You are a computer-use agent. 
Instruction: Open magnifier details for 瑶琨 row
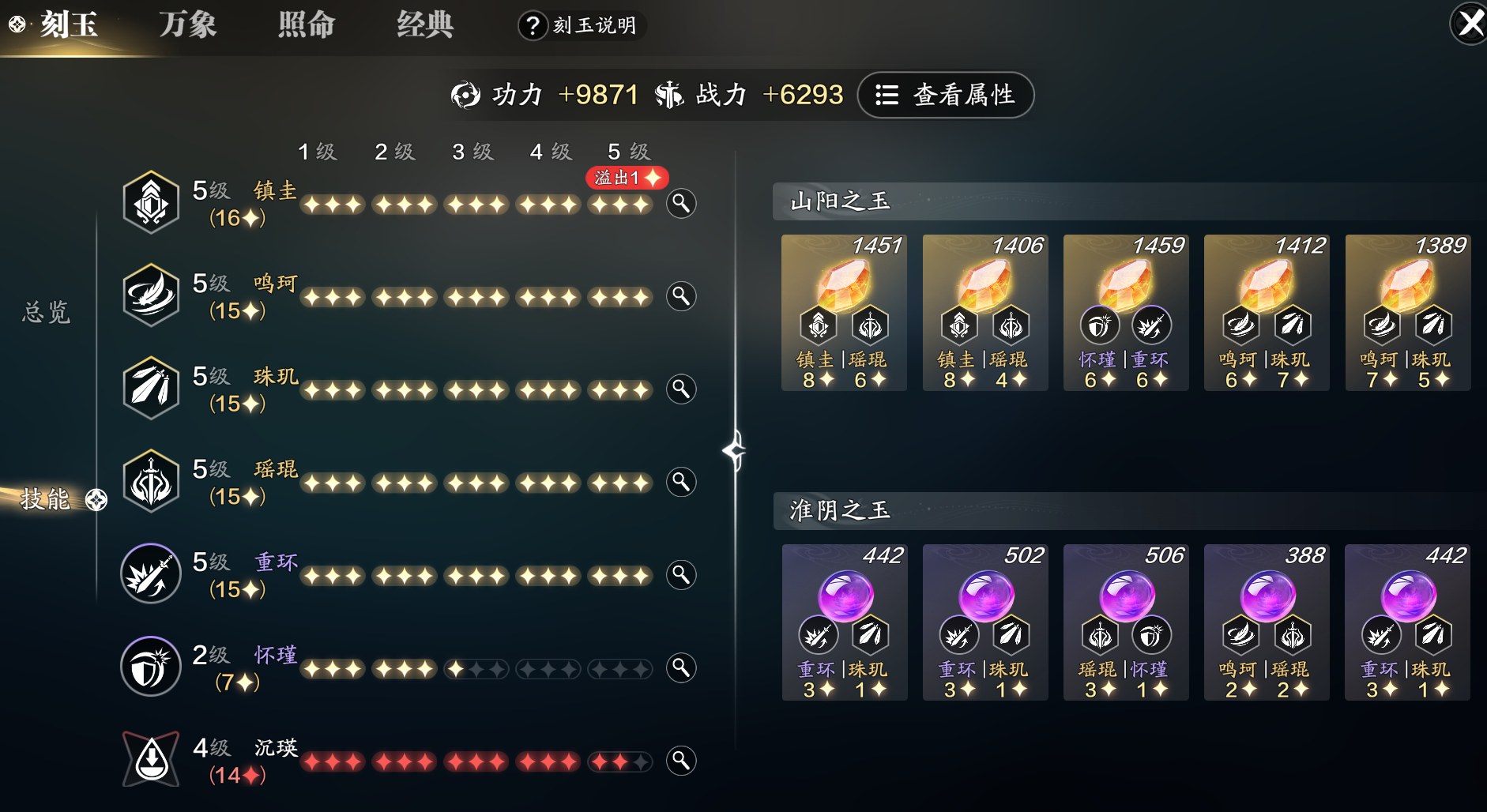[x=681, y=482]
